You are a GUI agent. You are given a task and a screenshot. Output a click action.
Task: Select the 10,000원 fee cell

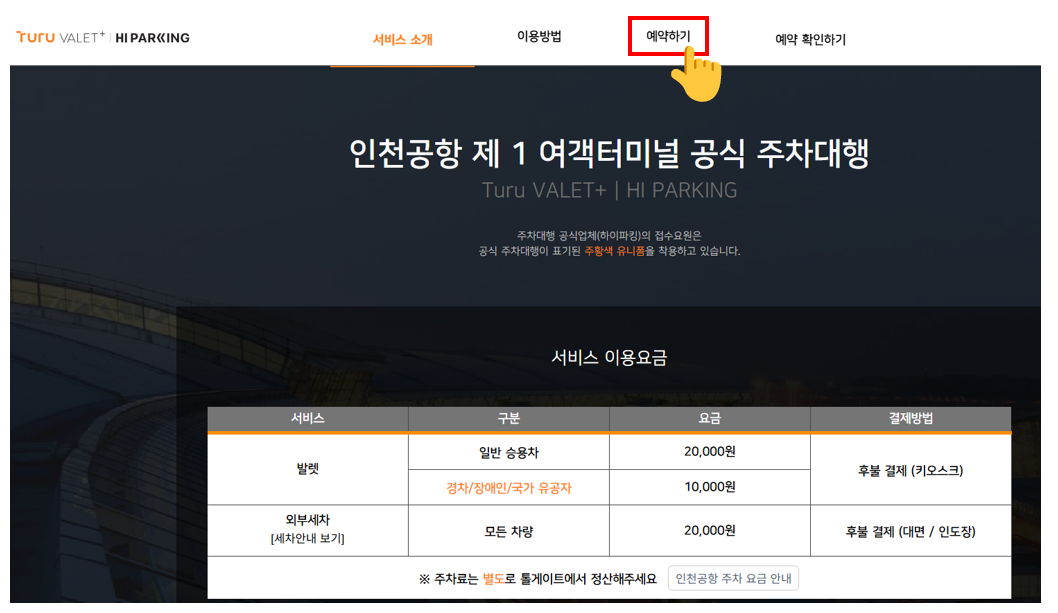click(710, 487)
